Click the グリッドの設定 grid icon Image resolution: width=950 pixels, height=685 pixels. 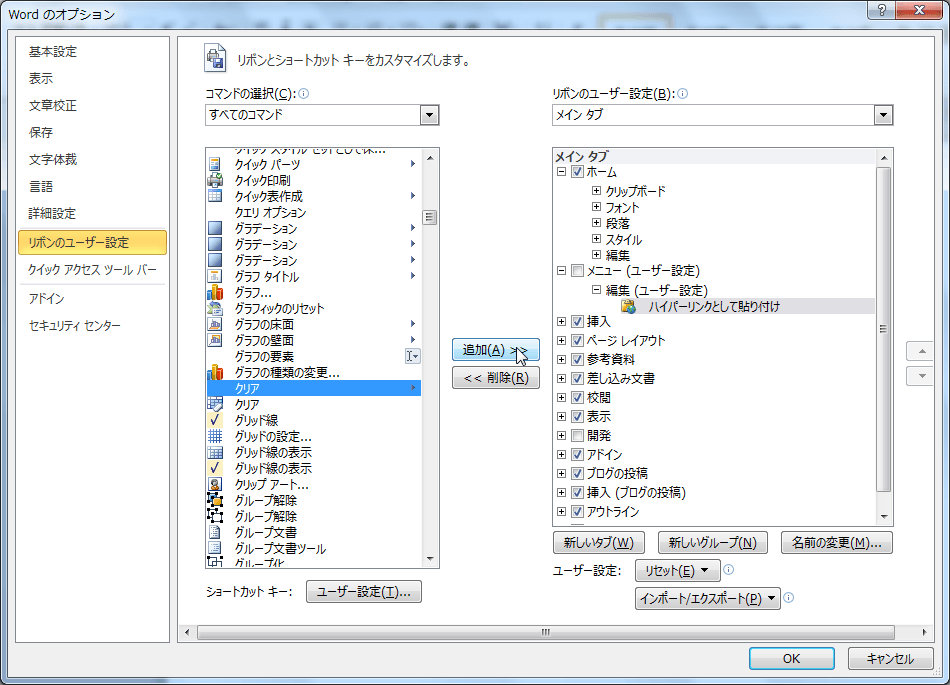(x=214, y=436)
